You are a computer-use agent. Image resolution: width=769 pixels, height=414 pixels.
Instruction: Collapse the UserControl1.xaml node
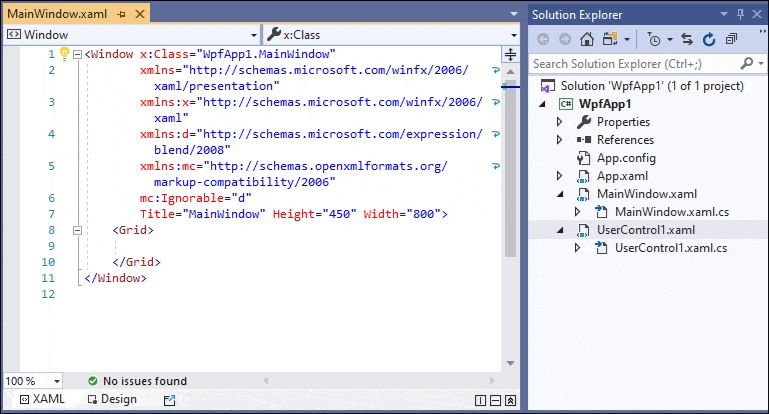click(560, 231)
